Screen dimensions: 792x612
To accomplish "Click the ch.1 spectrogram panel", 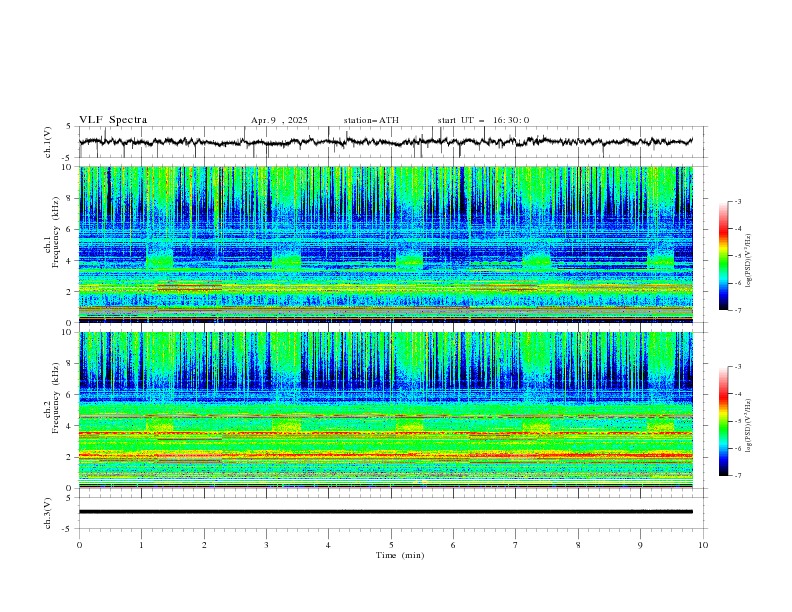I will [386, 244].
